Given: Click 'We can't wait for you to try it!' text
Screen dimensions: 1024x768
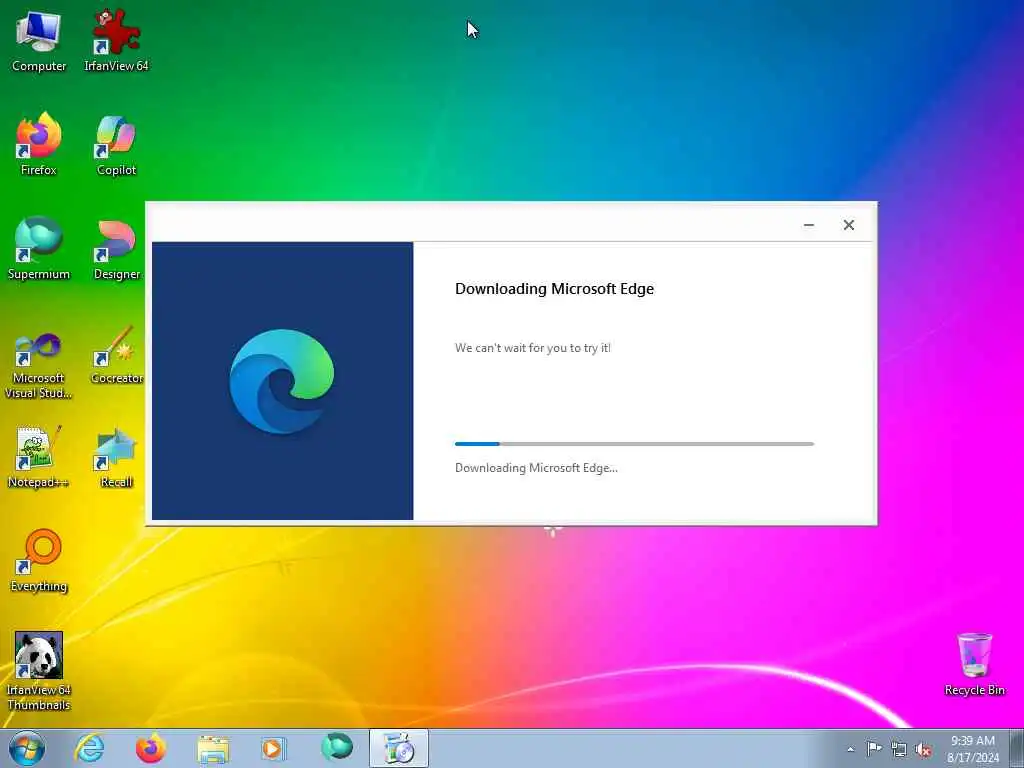Looking at the screenshot, I should click(533, 348).
